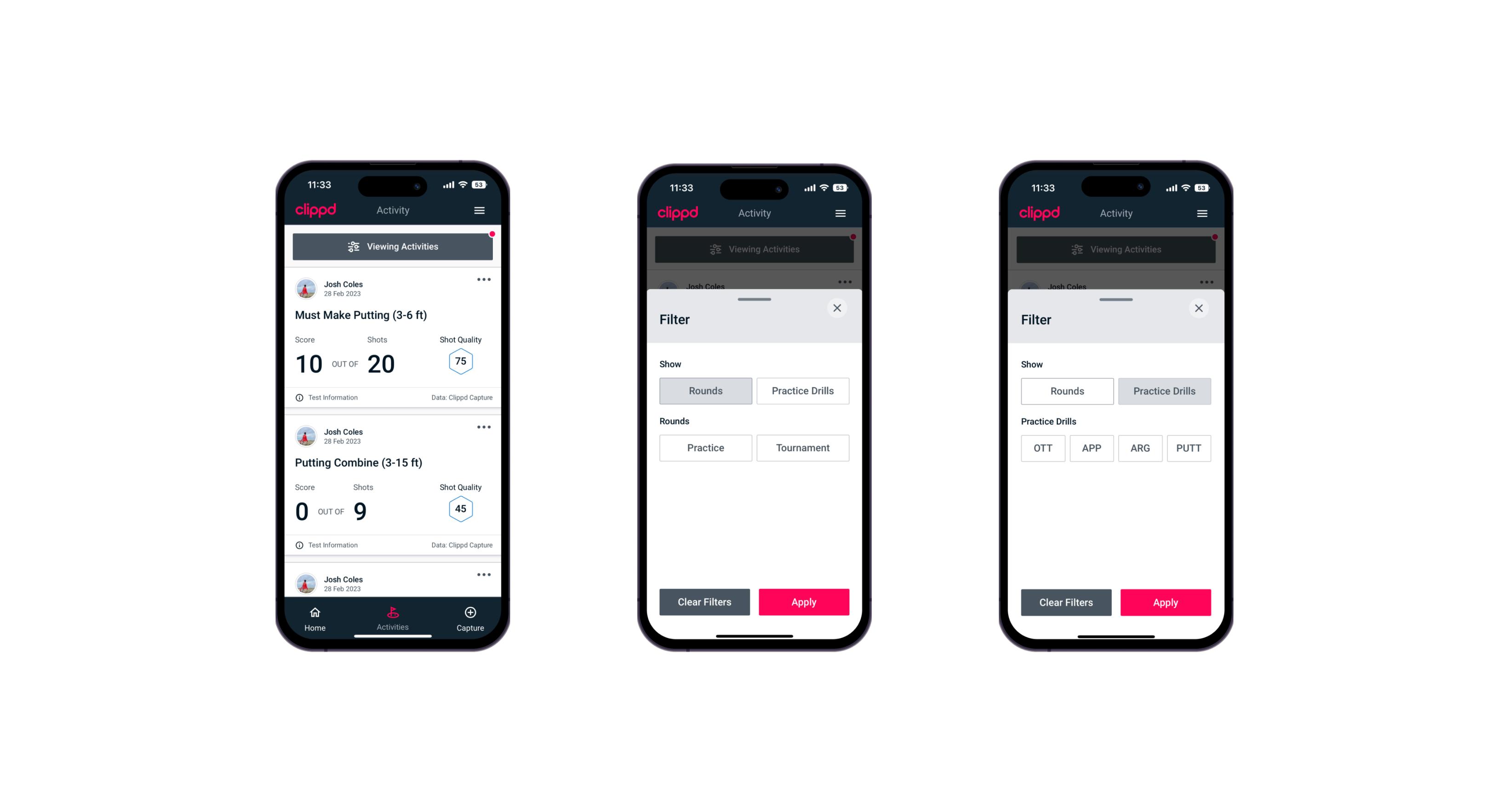Tap the Activities tab icon in bottom navigation

click(x=394, y=614)
